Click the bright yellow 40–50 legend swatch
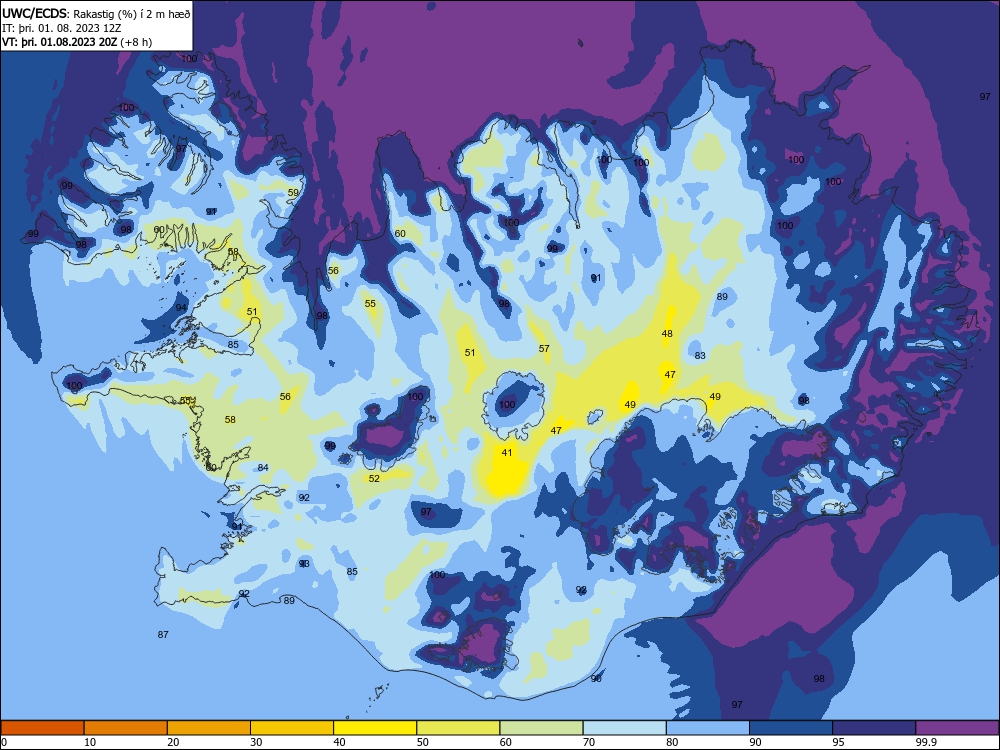This screenshot has height=750, width=1000. 375,728
